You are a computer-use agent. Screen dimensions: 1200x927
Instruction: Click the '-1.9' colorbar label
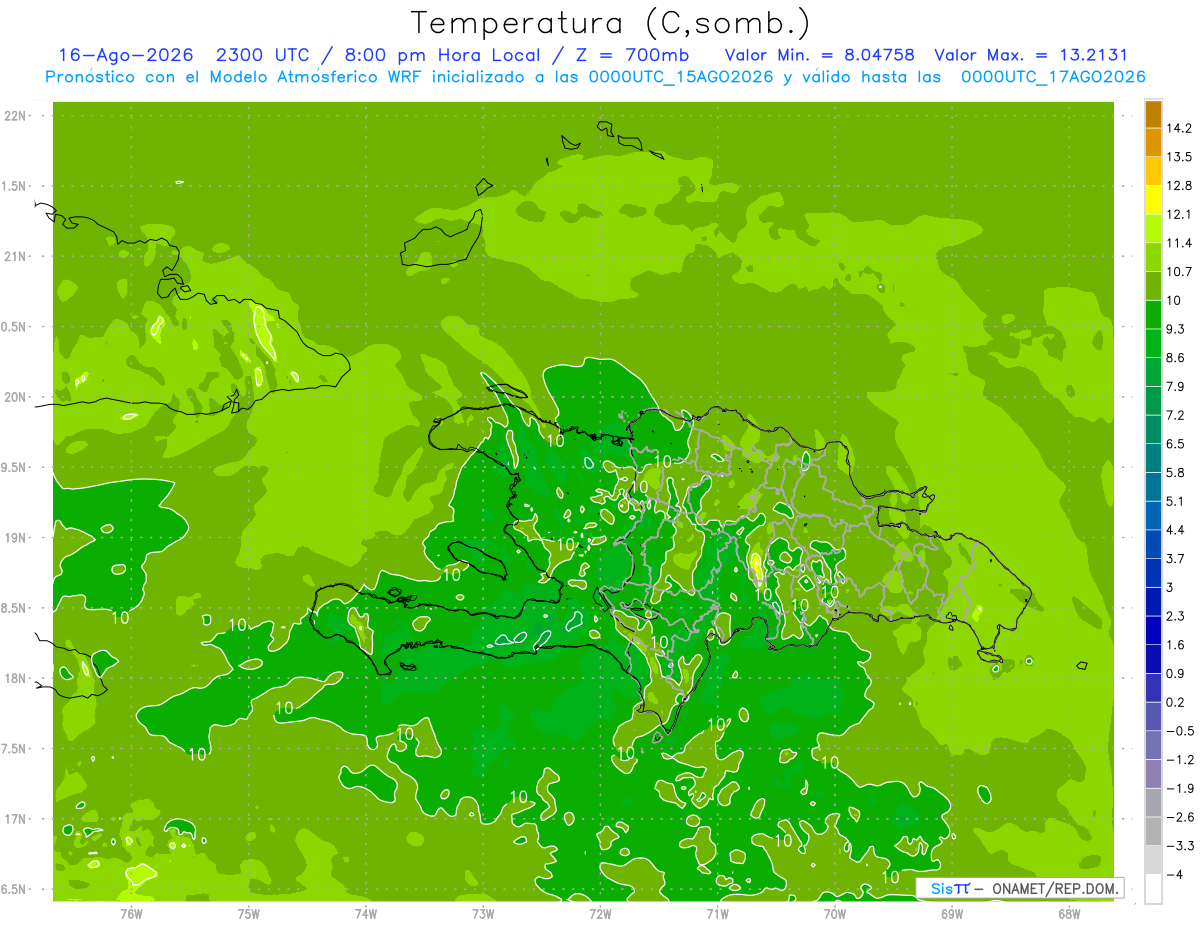pyautogui.click(x=1180, y=788)
